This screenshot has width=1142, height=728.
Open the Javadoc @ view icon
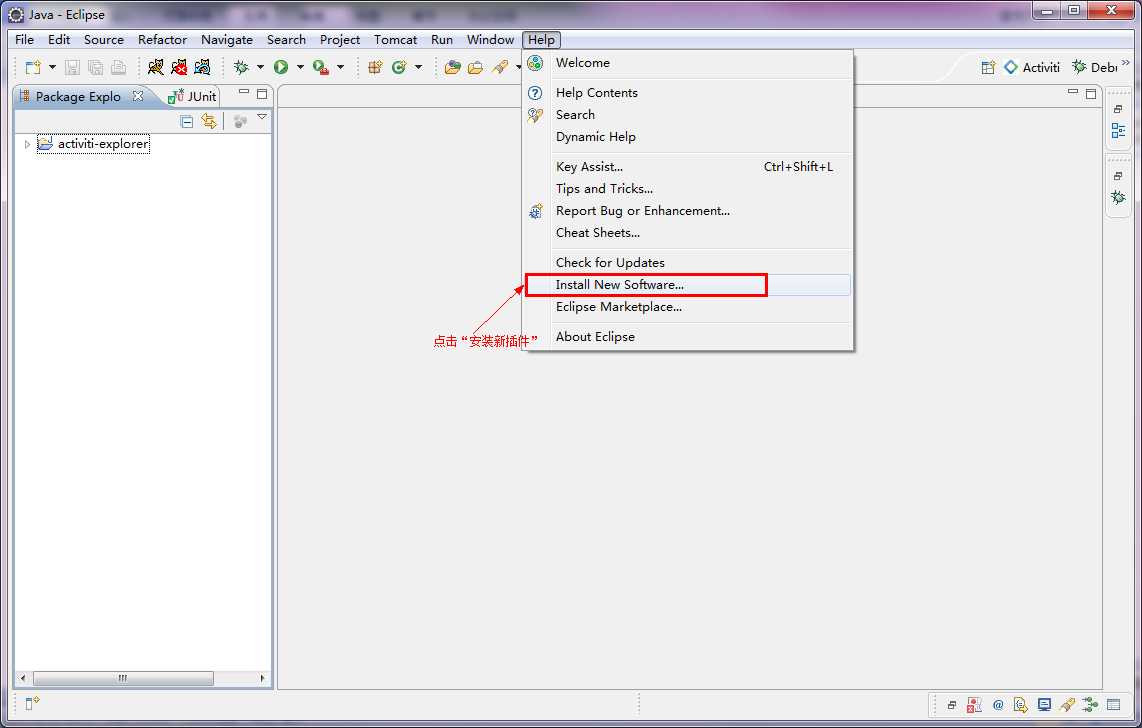coord(998,705)
